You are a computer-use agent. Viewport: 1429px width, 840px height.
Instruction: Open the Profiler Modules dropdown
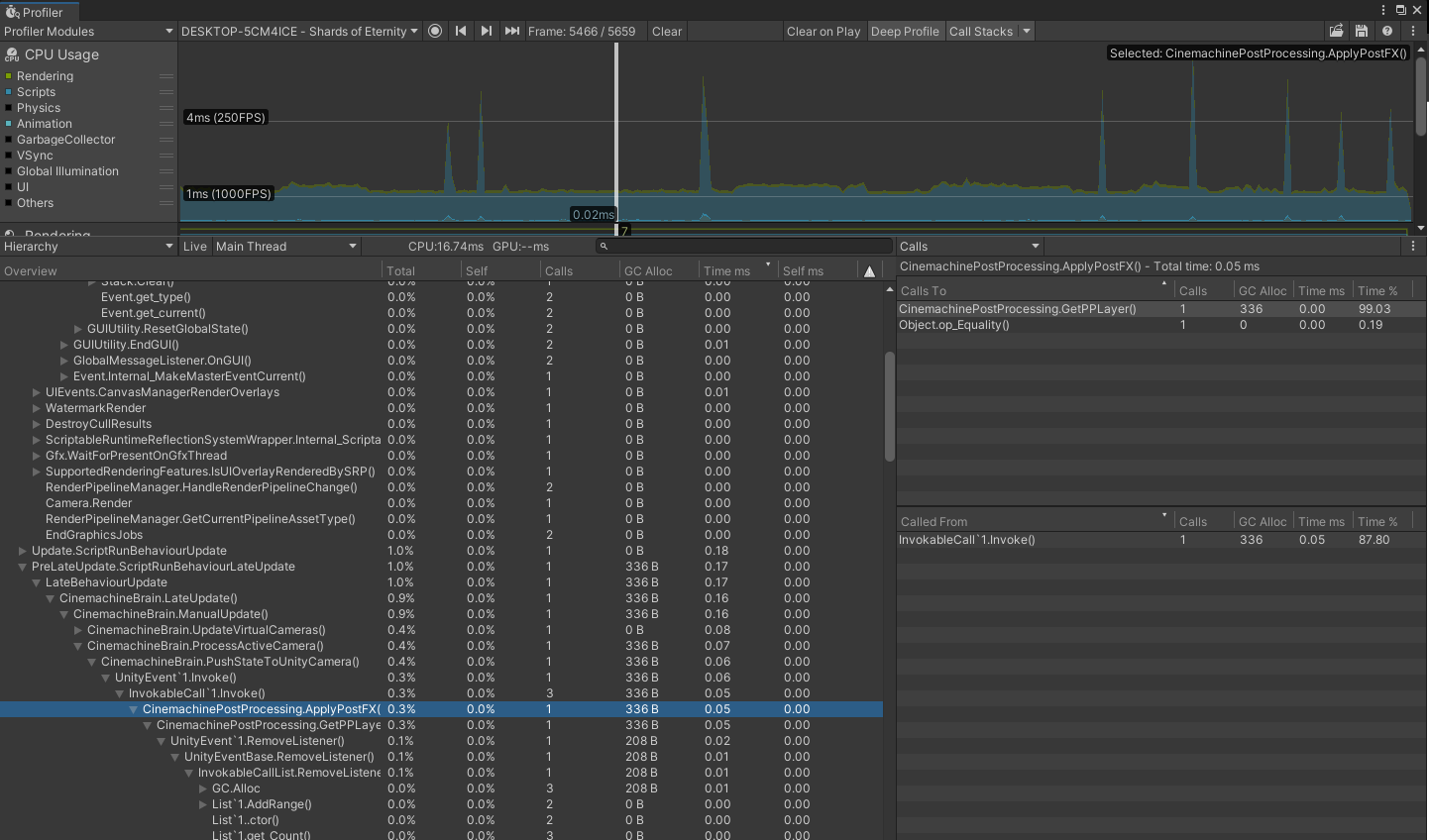click(x=87, y=31)
